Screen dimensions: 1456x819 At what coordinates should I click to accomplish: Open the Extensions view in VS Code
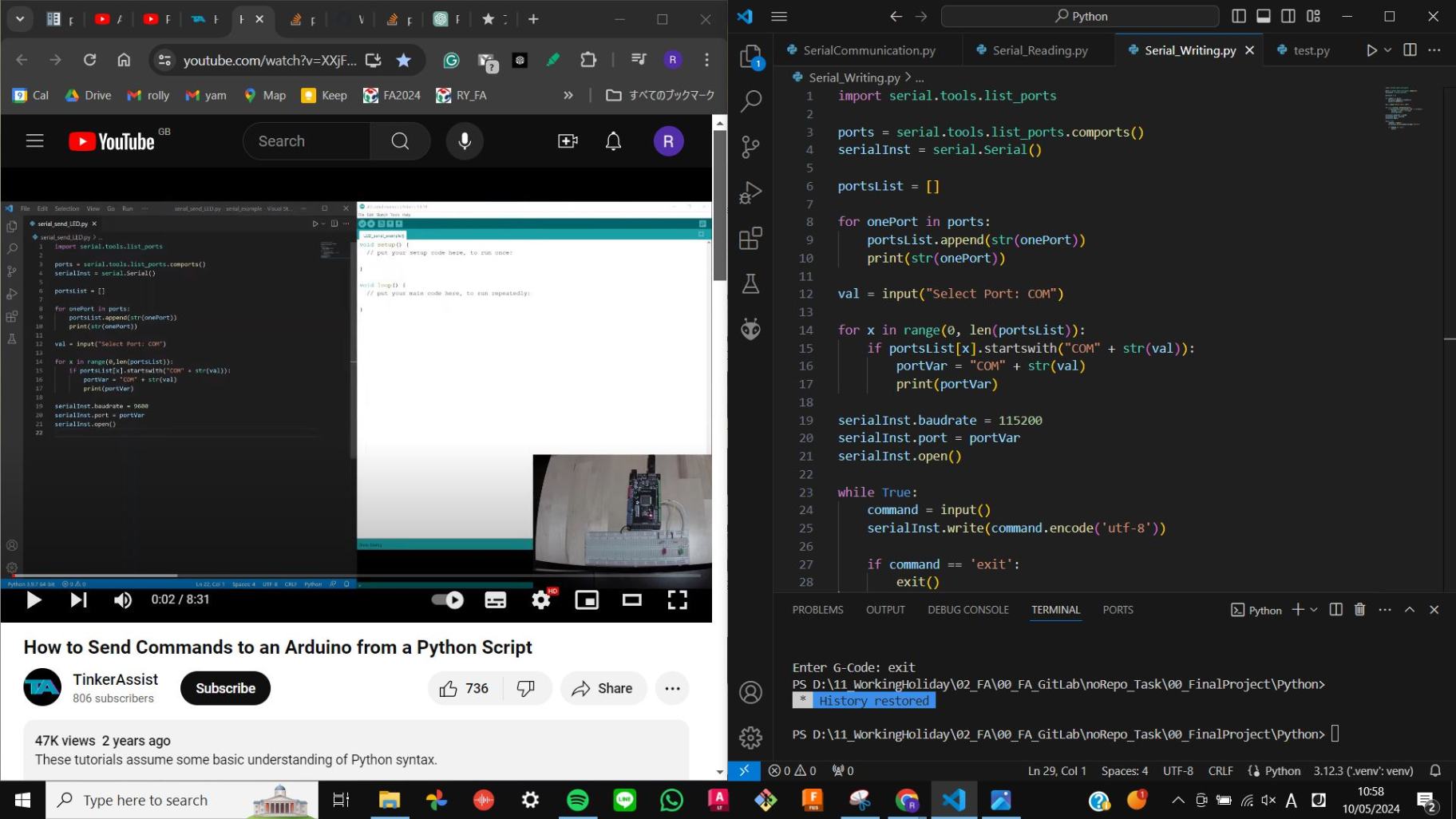(750, 238)
